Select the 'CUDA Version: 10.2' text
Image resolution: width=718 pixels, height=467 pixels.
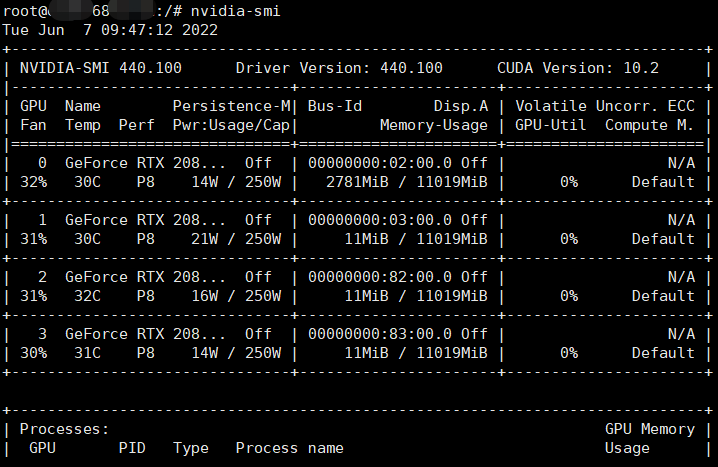(x=578, y=68)
